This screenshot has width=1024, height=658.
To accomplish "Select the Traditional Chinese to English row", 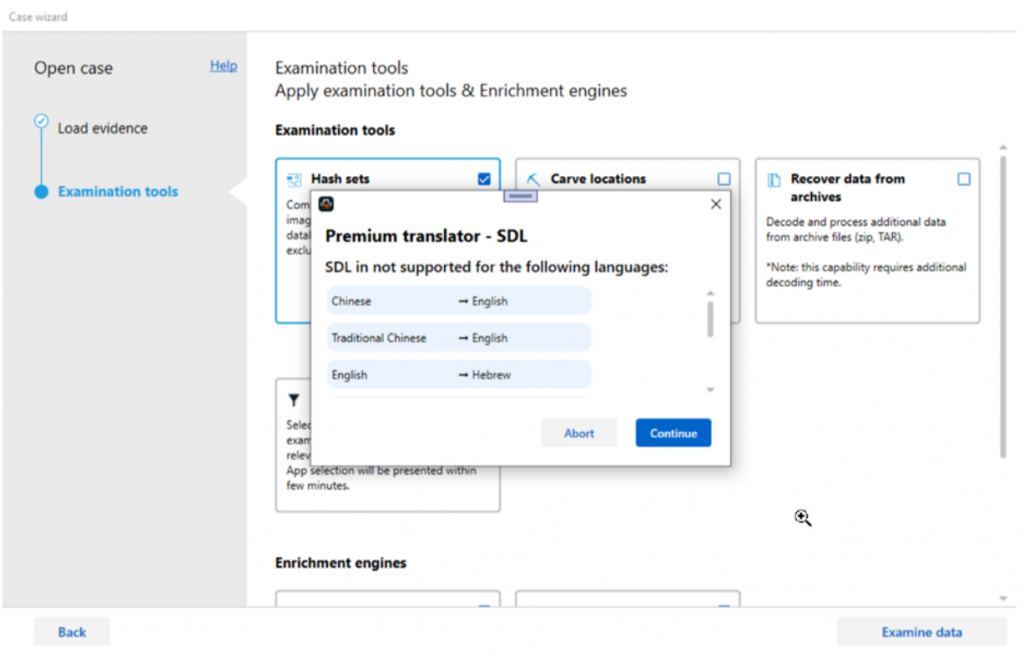I will tap(459, 338).
